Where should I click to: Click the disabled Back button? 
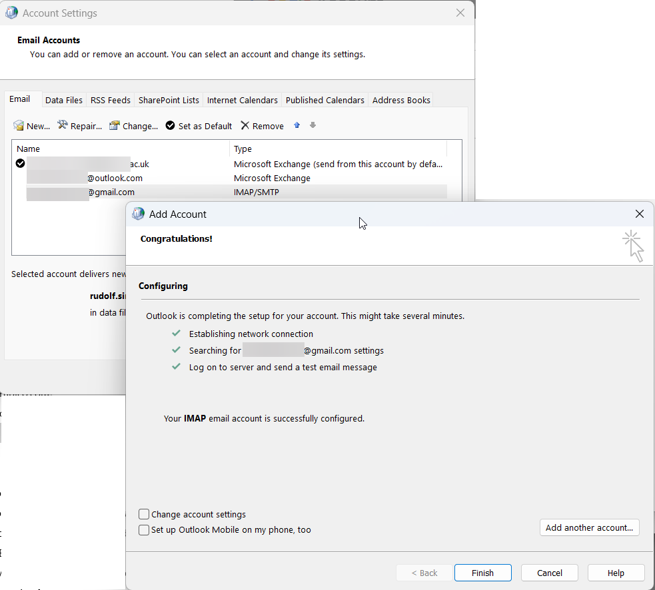coord(424,573)
